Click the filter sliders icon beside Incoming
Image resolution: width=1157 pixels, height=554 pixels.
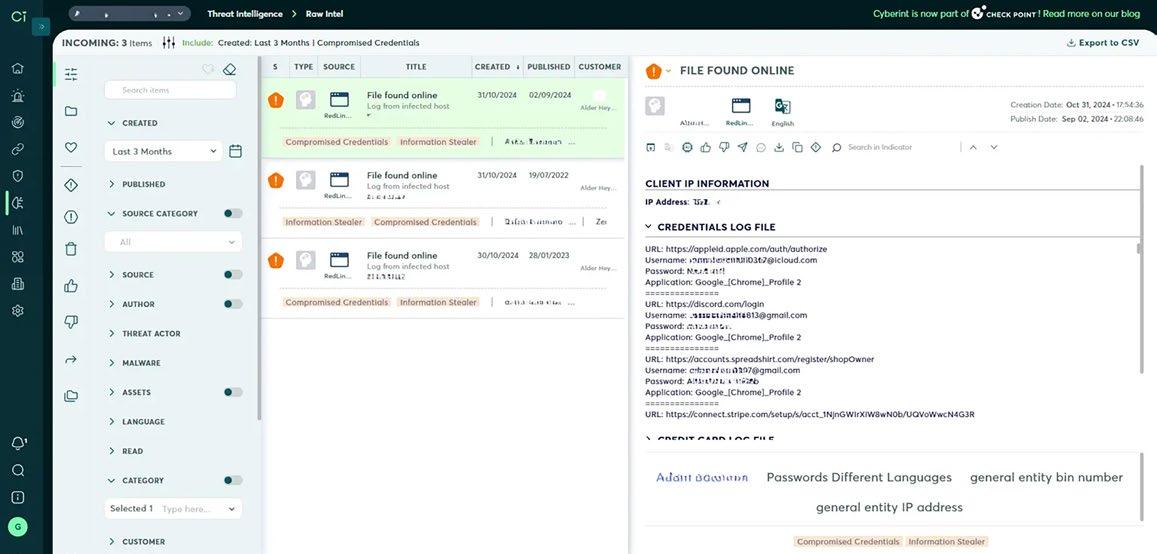(168, 43)
